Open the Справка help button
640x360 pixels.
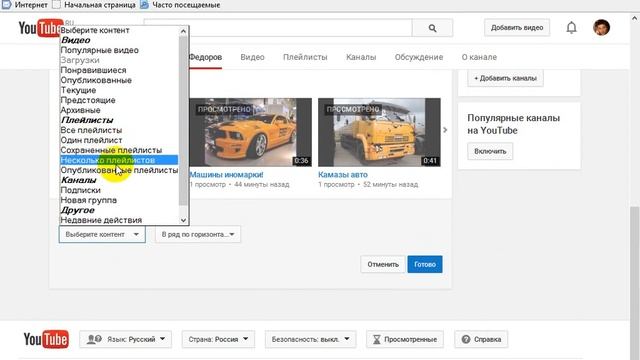tap(481, 339)
